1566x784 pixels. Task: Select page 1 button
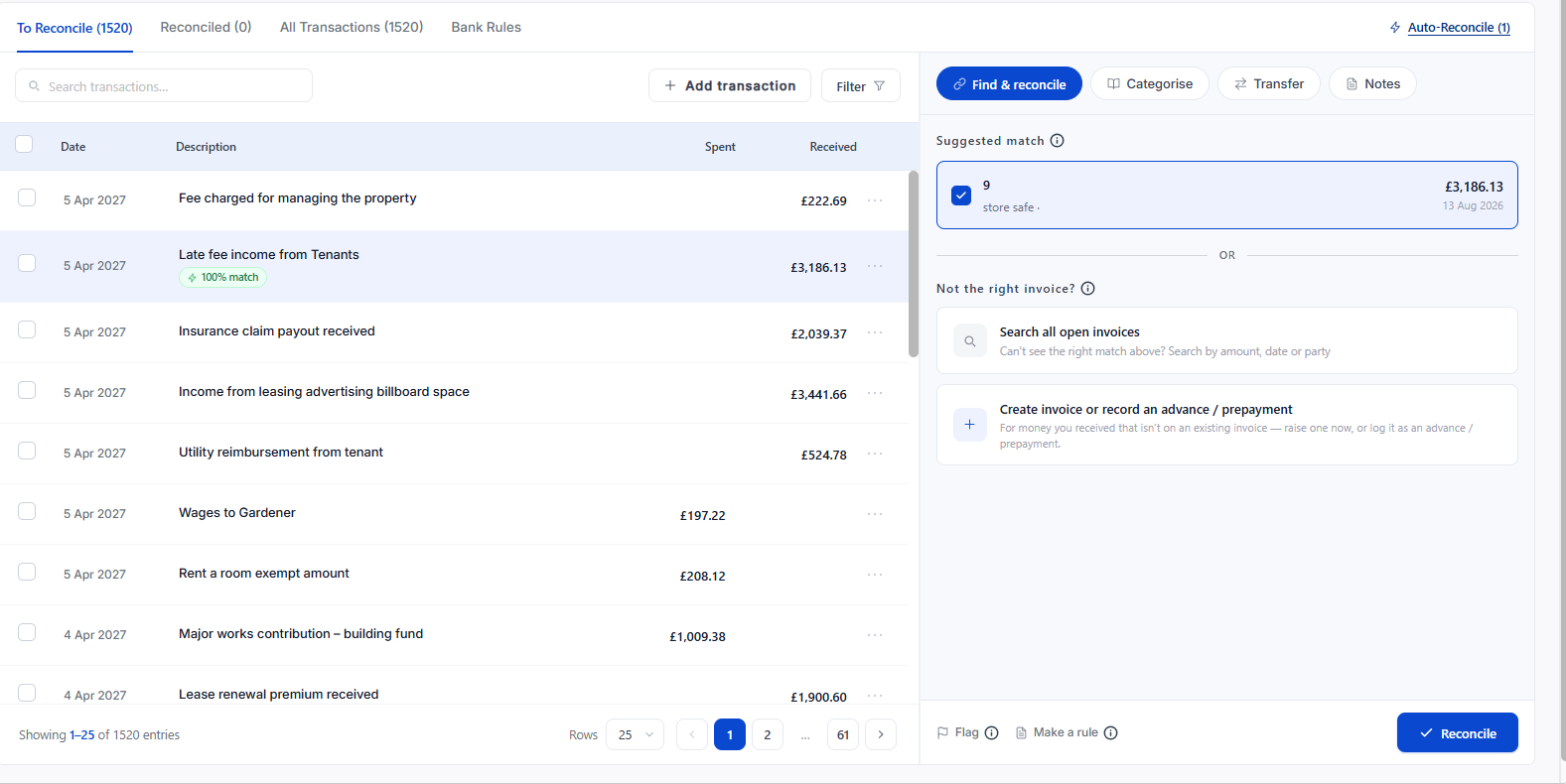tap(730, 734)
